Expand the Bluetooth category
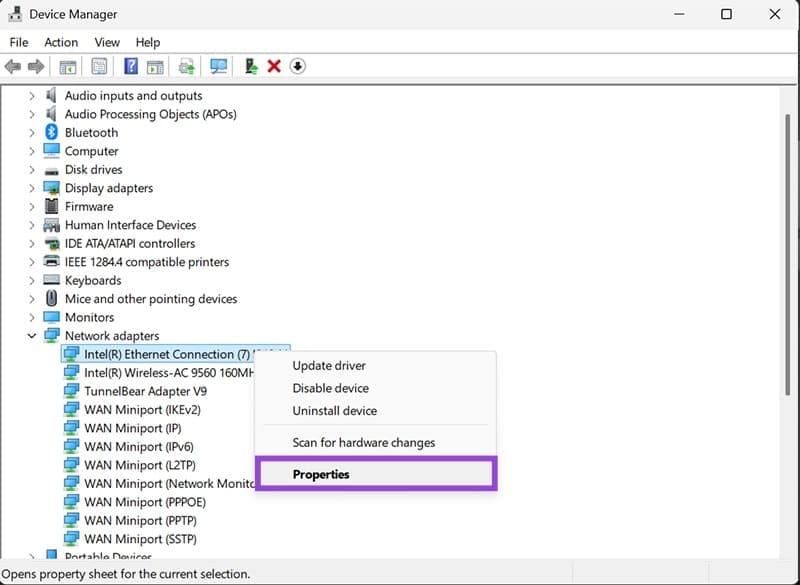 click(x=30, y=132)
